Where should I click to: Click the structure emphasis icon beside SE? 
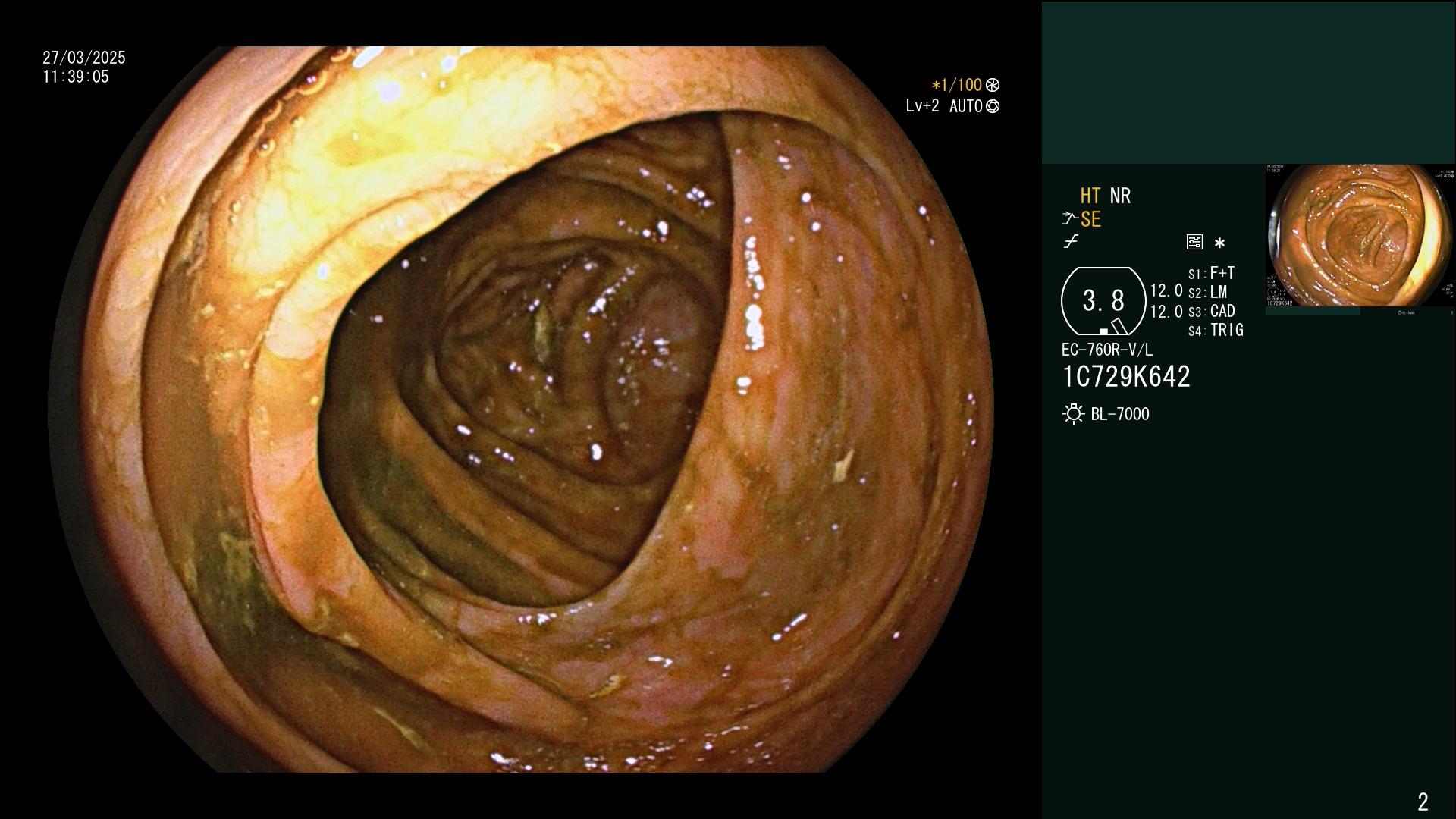click(x=1070, y=219)
